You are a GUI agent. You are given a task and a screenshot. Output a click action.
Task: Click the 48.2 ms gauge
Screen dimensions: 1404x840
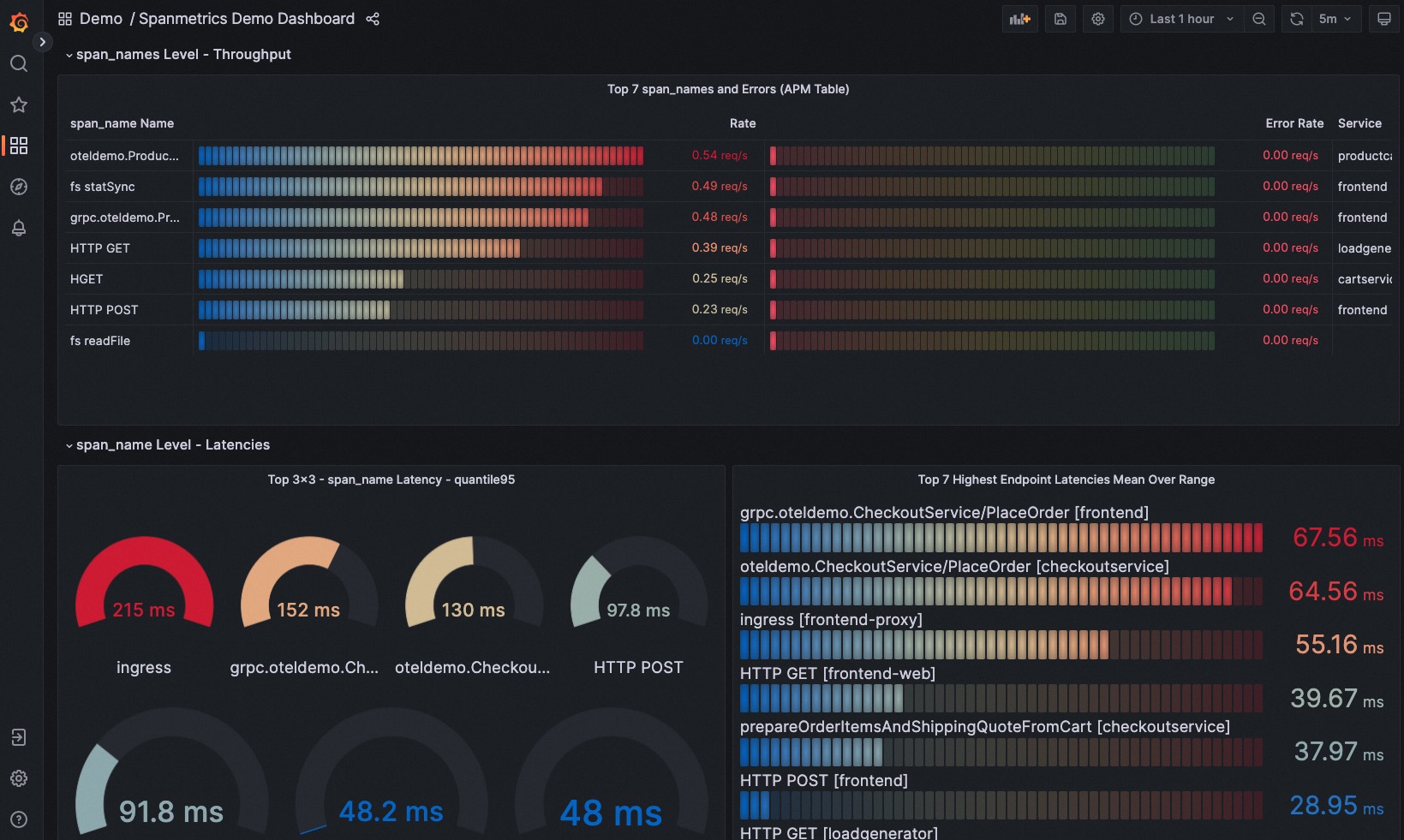pyautogui.click(x=391, y=773)
